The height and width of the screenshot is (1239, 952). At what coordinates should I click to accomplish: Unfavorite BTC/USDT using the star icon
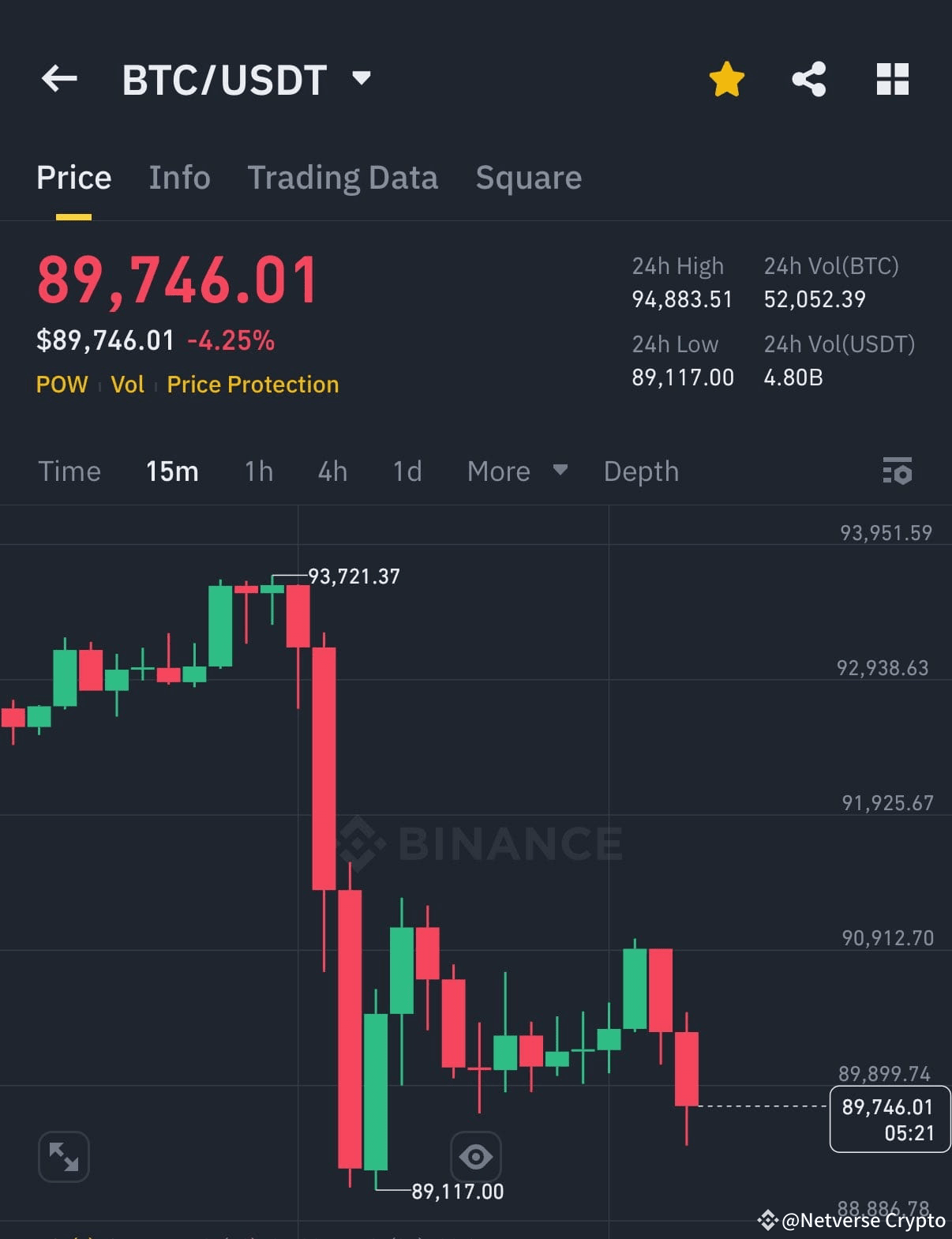coord(725,78)
